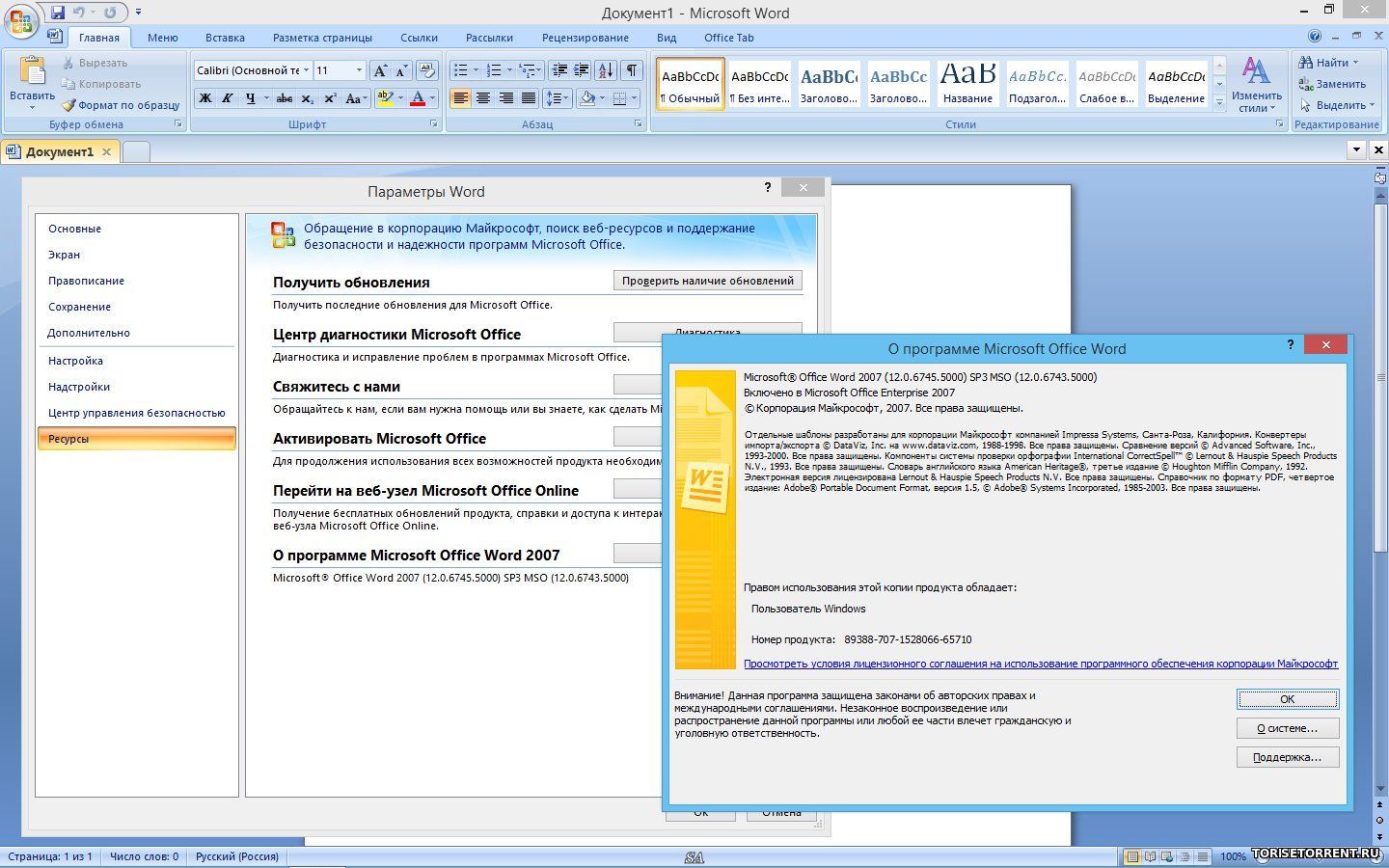The width and height of the screenshot is (1389, 868).
Task: Switch to the Ссылки tab
Action: [x=419, y=38]
